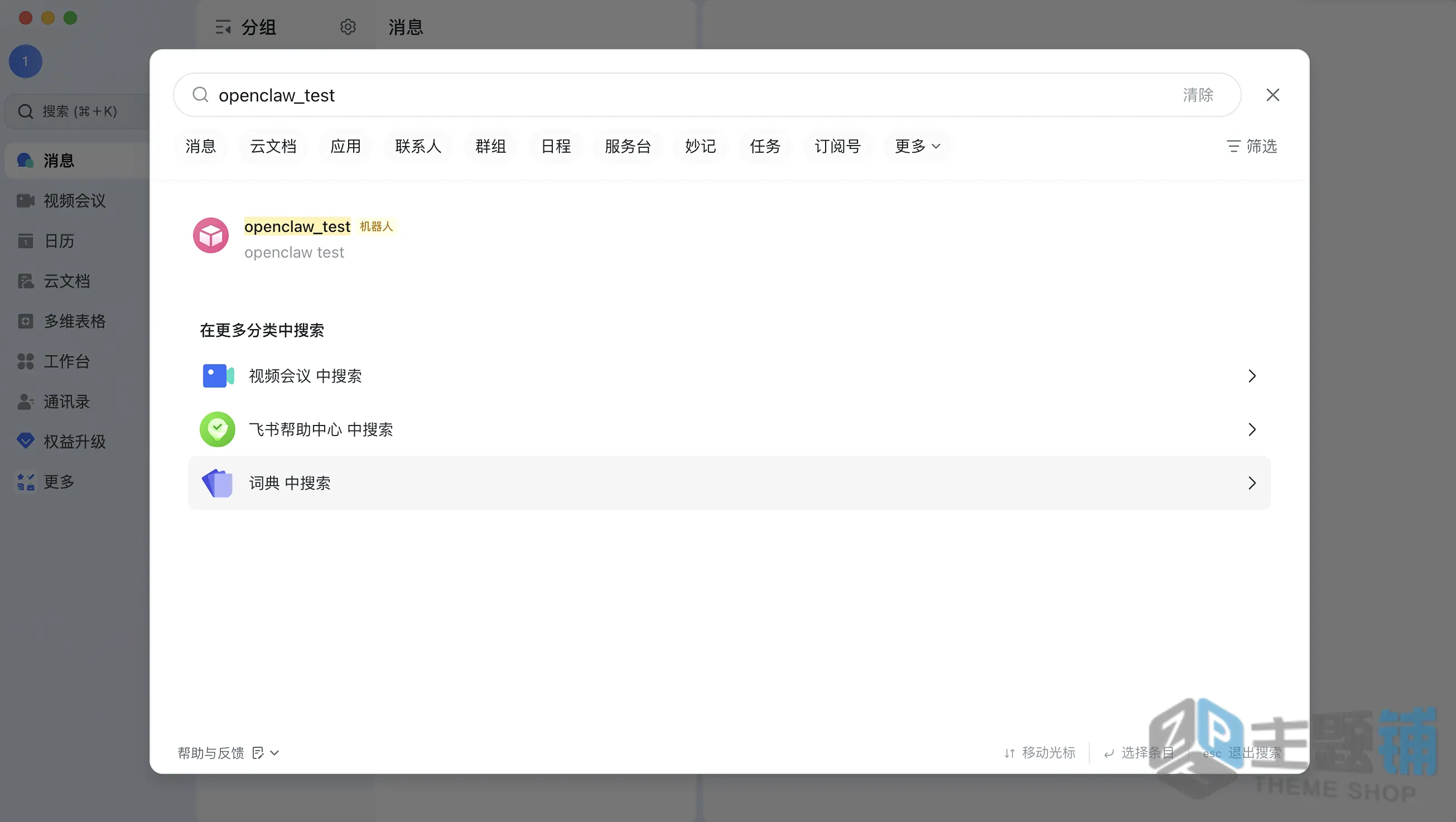Image resolution: width=1456 pixels, height=822 pixels.
Task: Open 消息 in the left sidebar
Action: point(77,161)
